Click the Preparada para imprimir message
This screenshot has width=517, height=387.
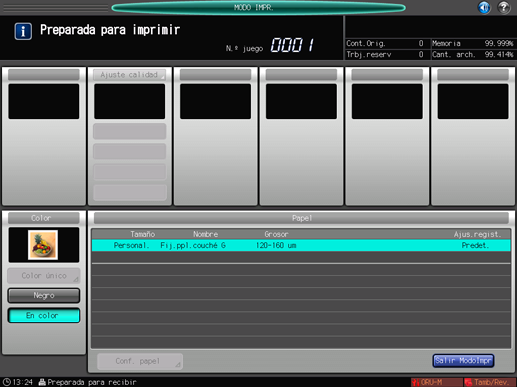pos(110,30)
